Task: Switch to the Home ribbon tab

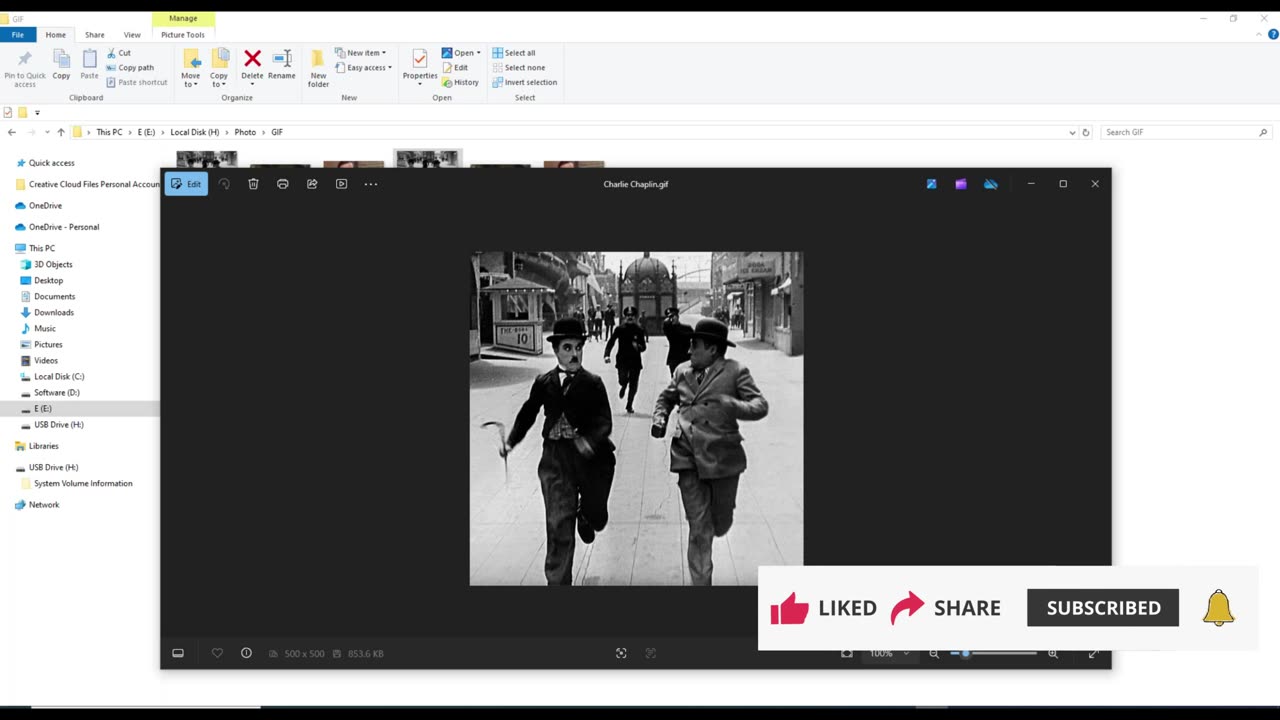Action: coord(56,35)
